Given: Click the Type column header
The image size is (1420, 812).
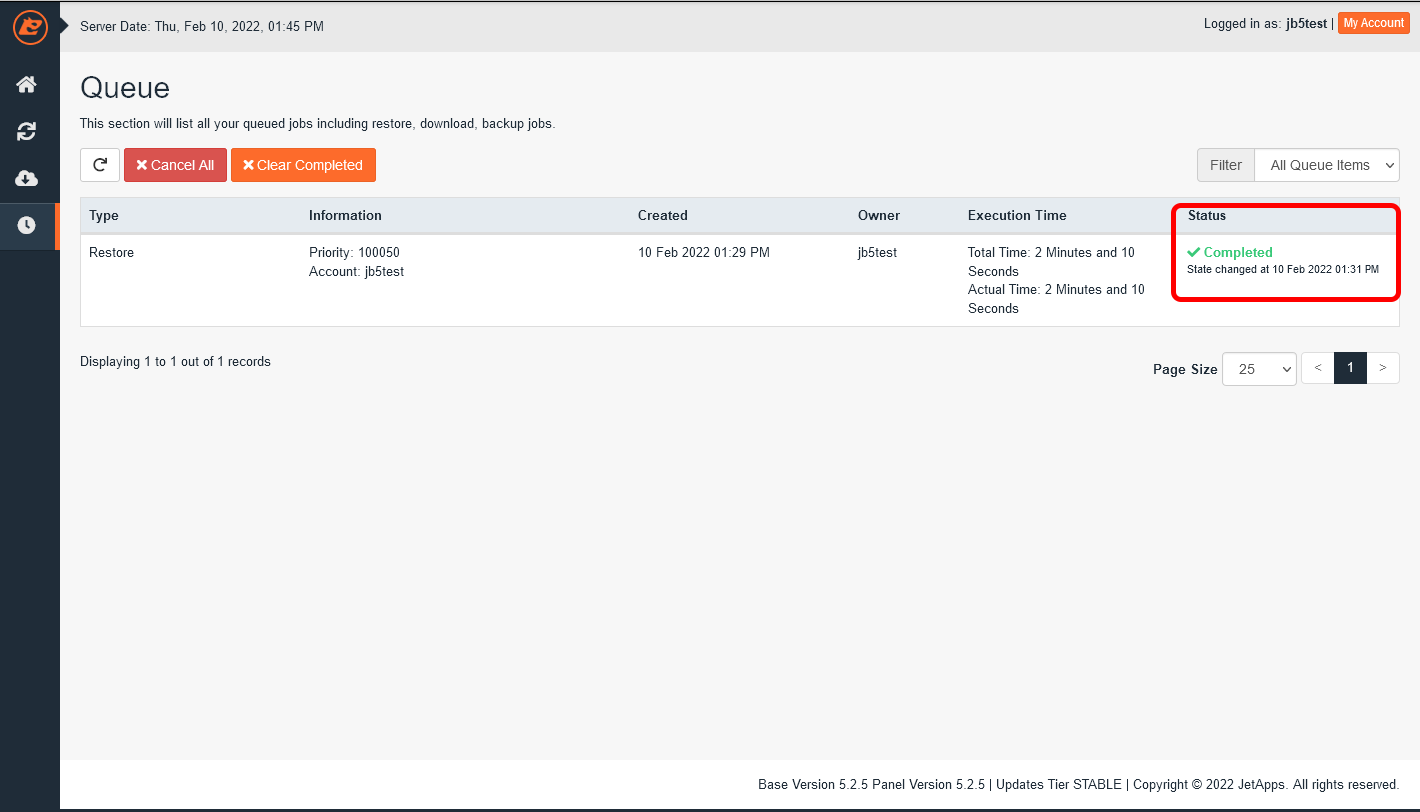Looking at the screenshot, I should point(104,215).
